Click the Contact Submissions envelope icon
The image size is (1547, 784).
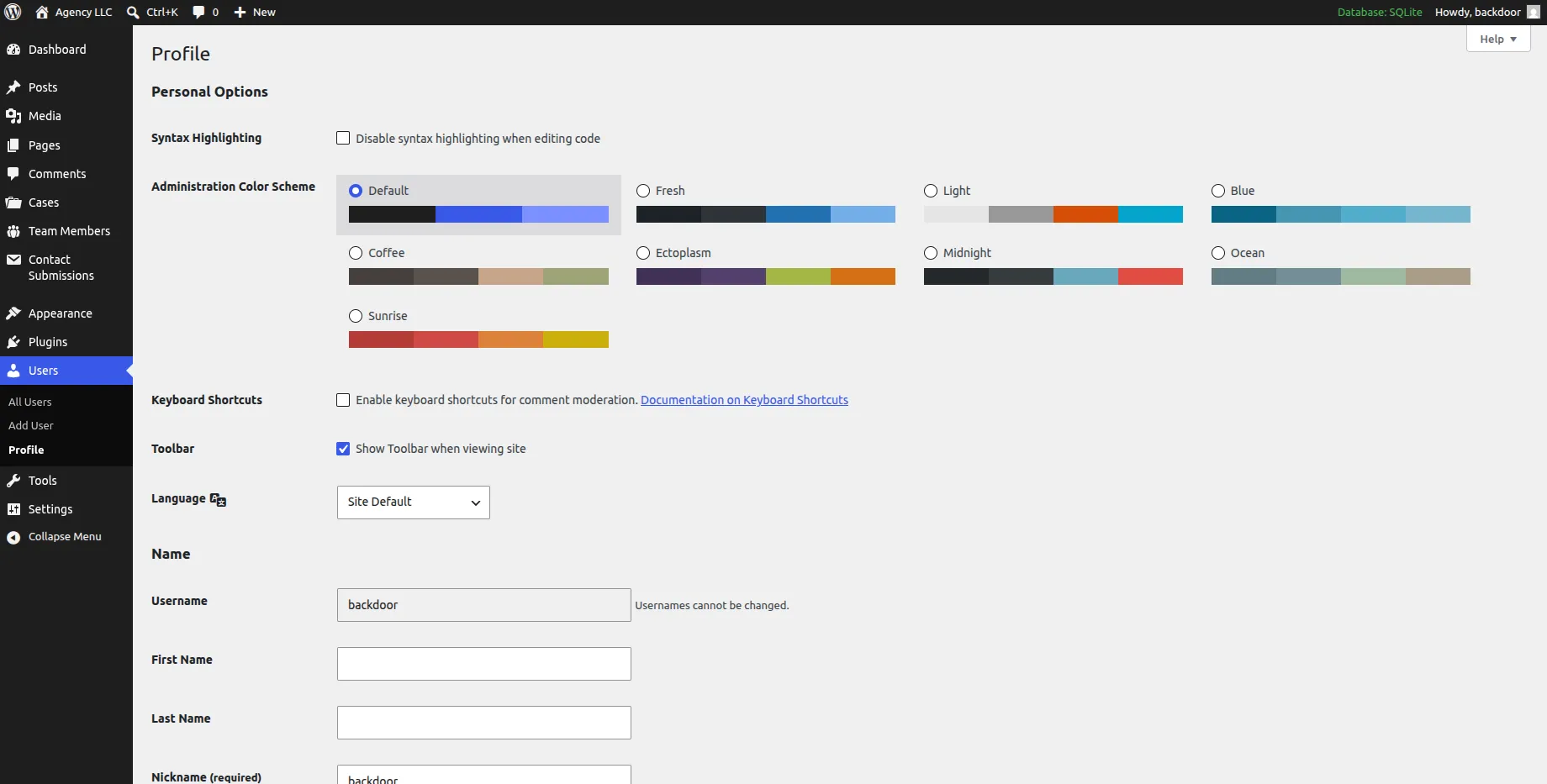tap(13, 260)
